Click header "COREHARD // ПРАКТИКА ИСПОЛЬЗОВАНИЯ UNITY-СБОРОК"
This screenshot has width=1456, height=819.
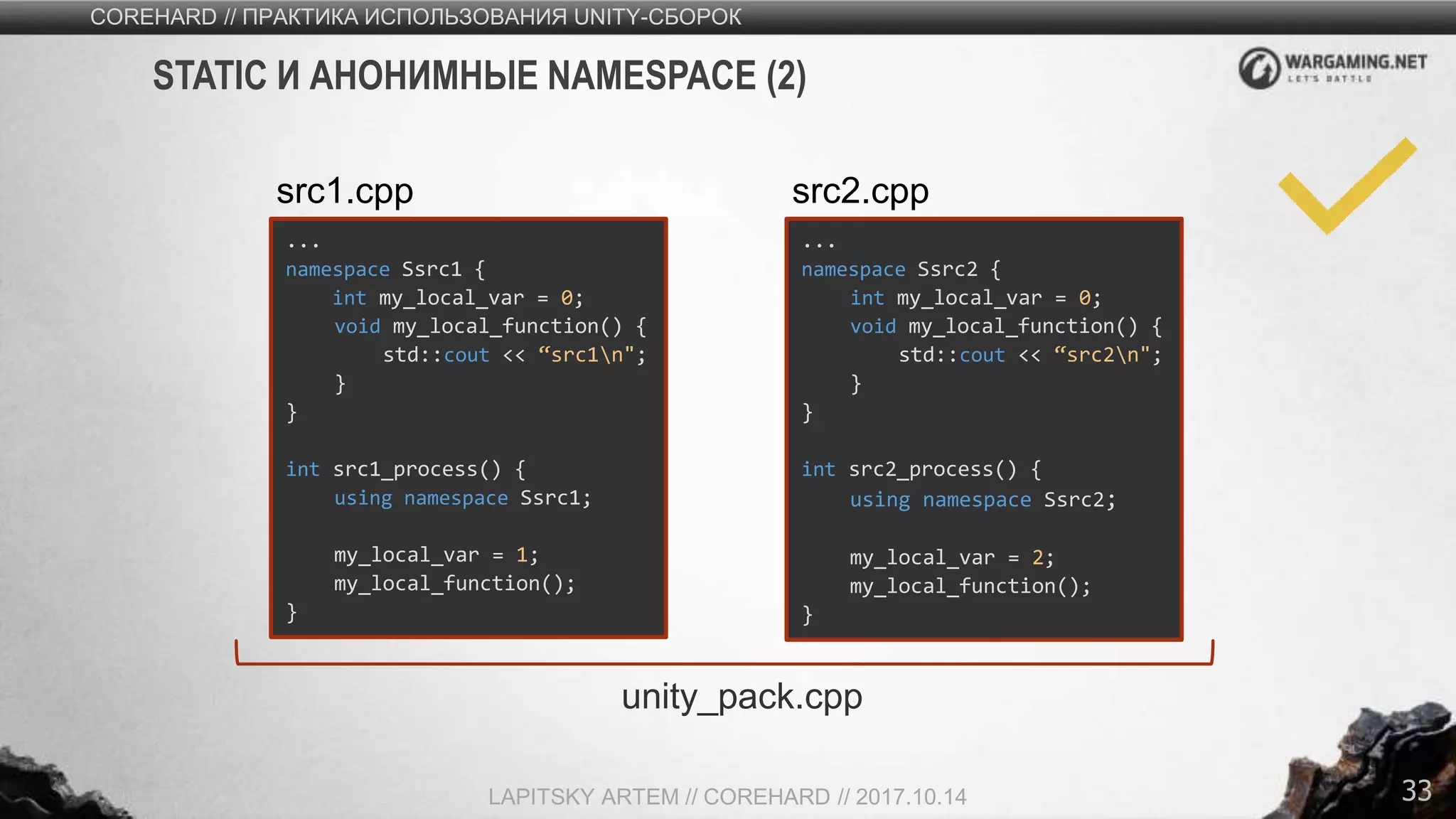click(416, 16)
